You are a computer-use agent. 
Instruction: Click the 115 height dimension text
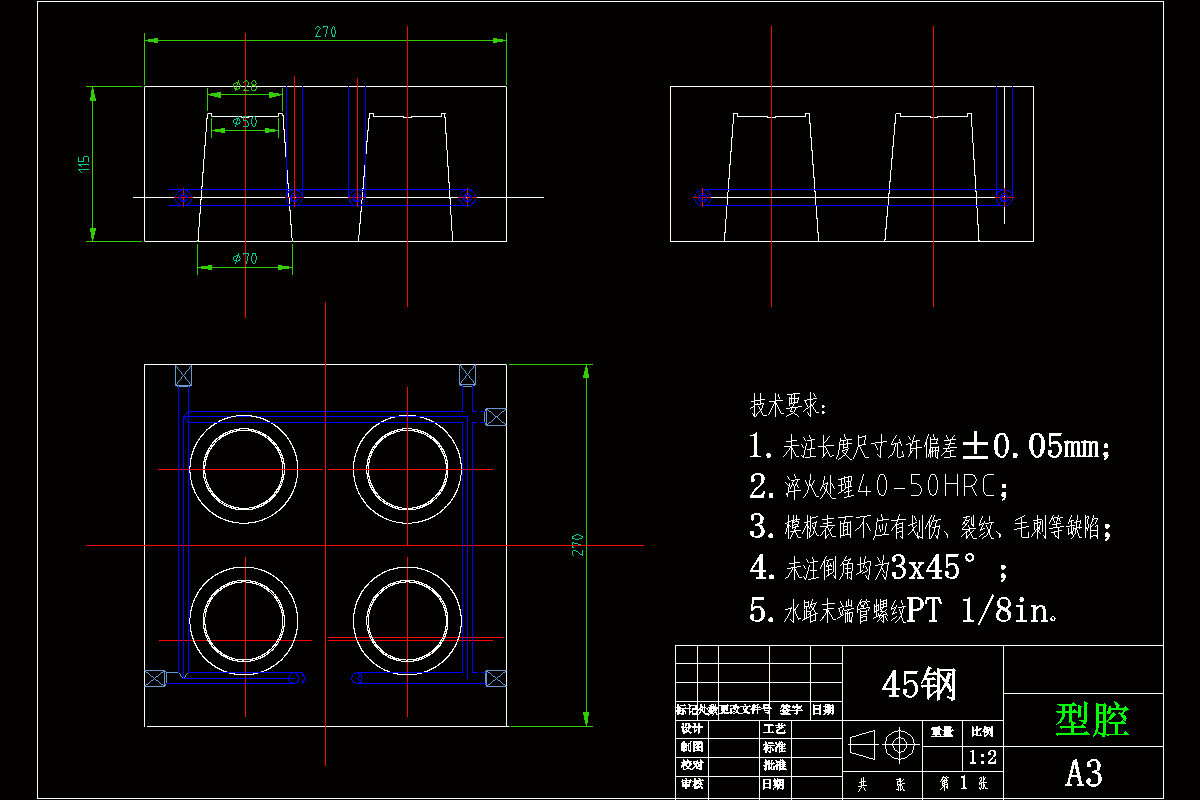click(84, 162)
